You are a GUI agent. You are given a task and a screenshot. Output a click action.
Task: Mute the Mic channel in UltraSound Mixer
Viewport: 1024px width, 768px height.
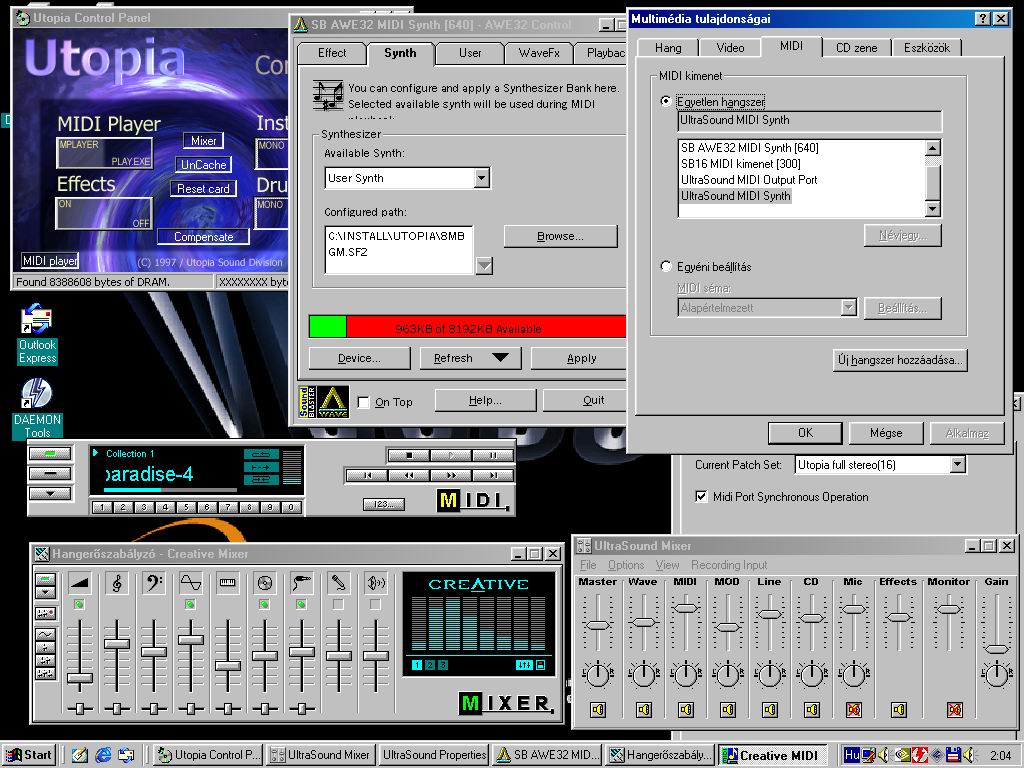(x=854, y=709)
